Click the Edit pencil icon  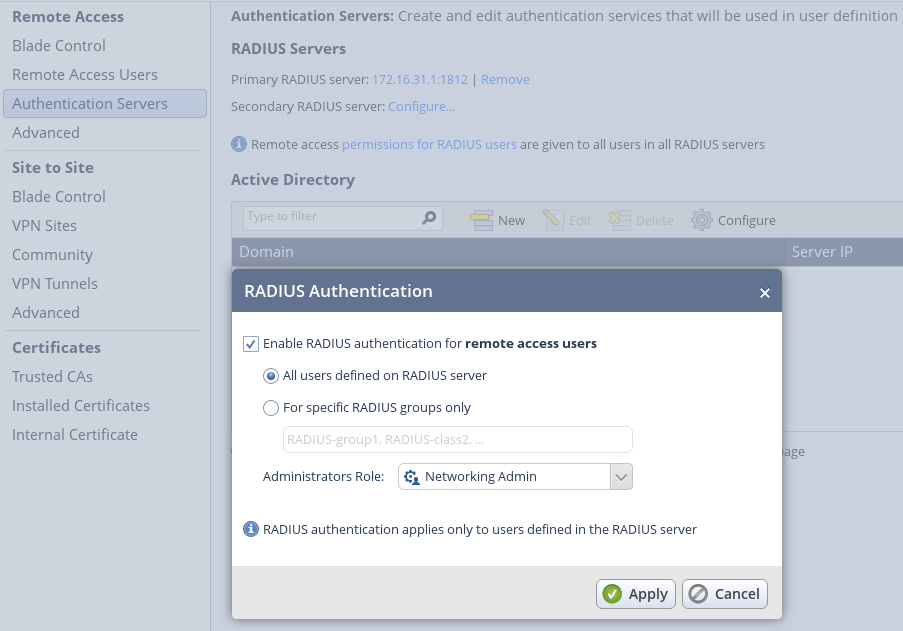(x=553, y=220)
